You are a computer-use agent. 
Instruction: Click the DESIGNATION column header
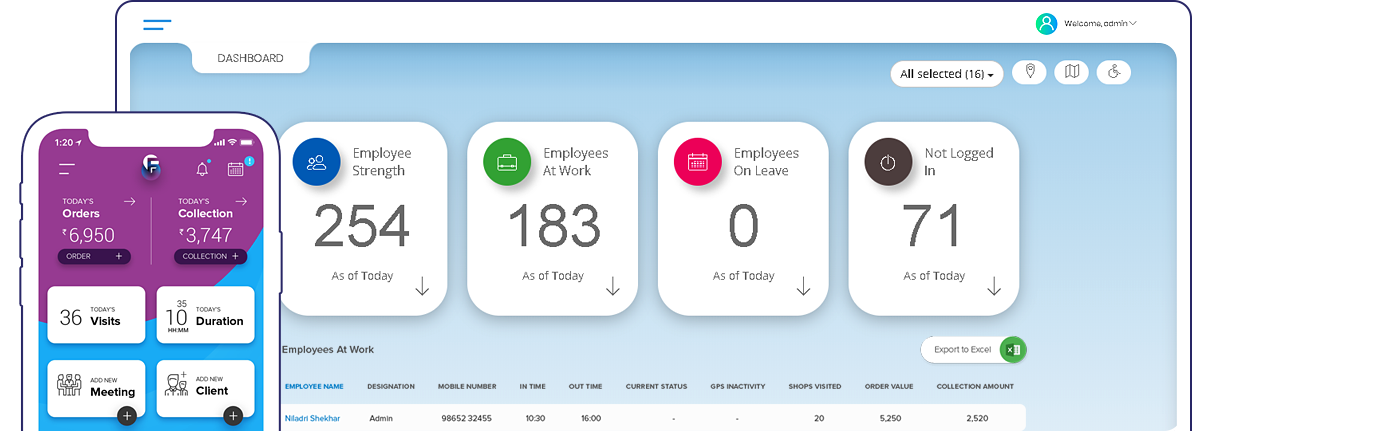pos(391,386)
